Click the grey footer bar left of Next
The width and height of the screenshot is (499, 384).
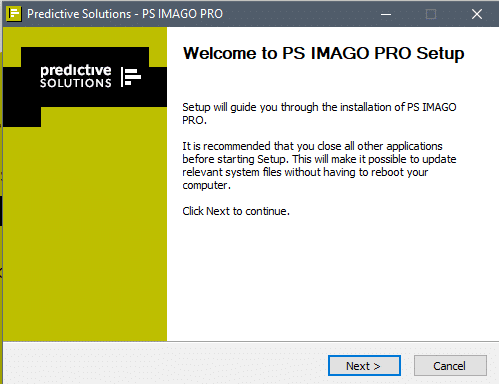(165, 363)
